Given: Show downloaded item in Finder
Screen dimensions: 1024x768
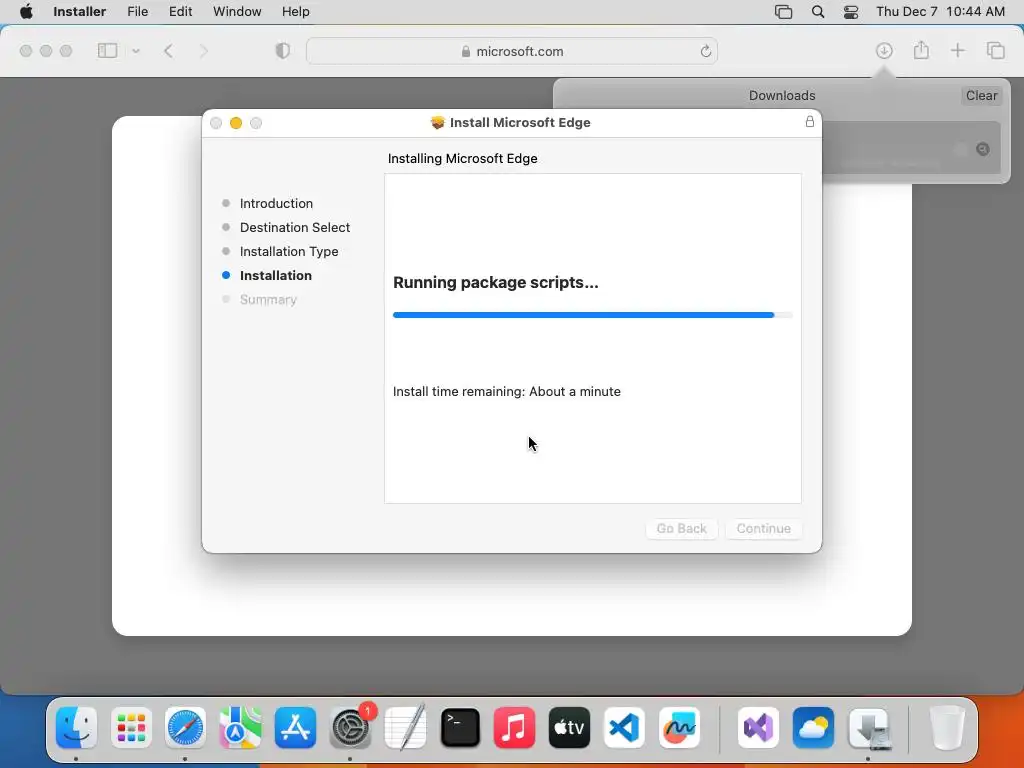Looking at the screenshot, I should 982,150.
